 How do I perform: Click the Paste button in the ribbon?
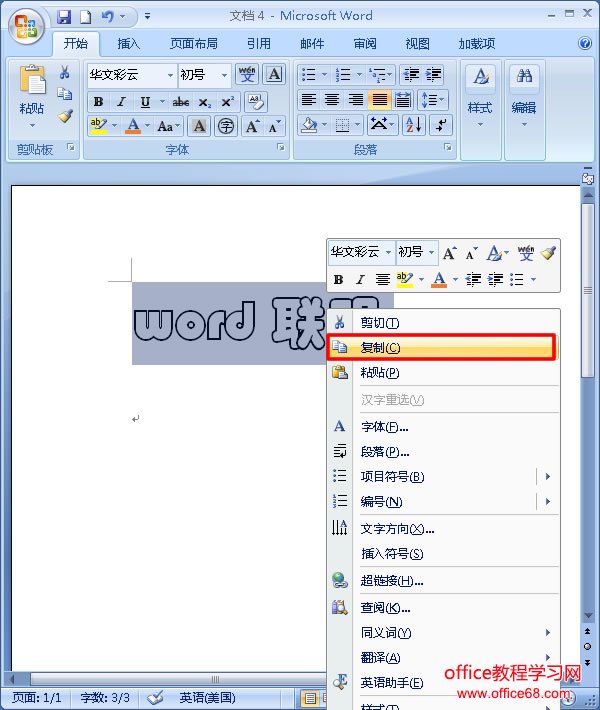click(32, 96)
